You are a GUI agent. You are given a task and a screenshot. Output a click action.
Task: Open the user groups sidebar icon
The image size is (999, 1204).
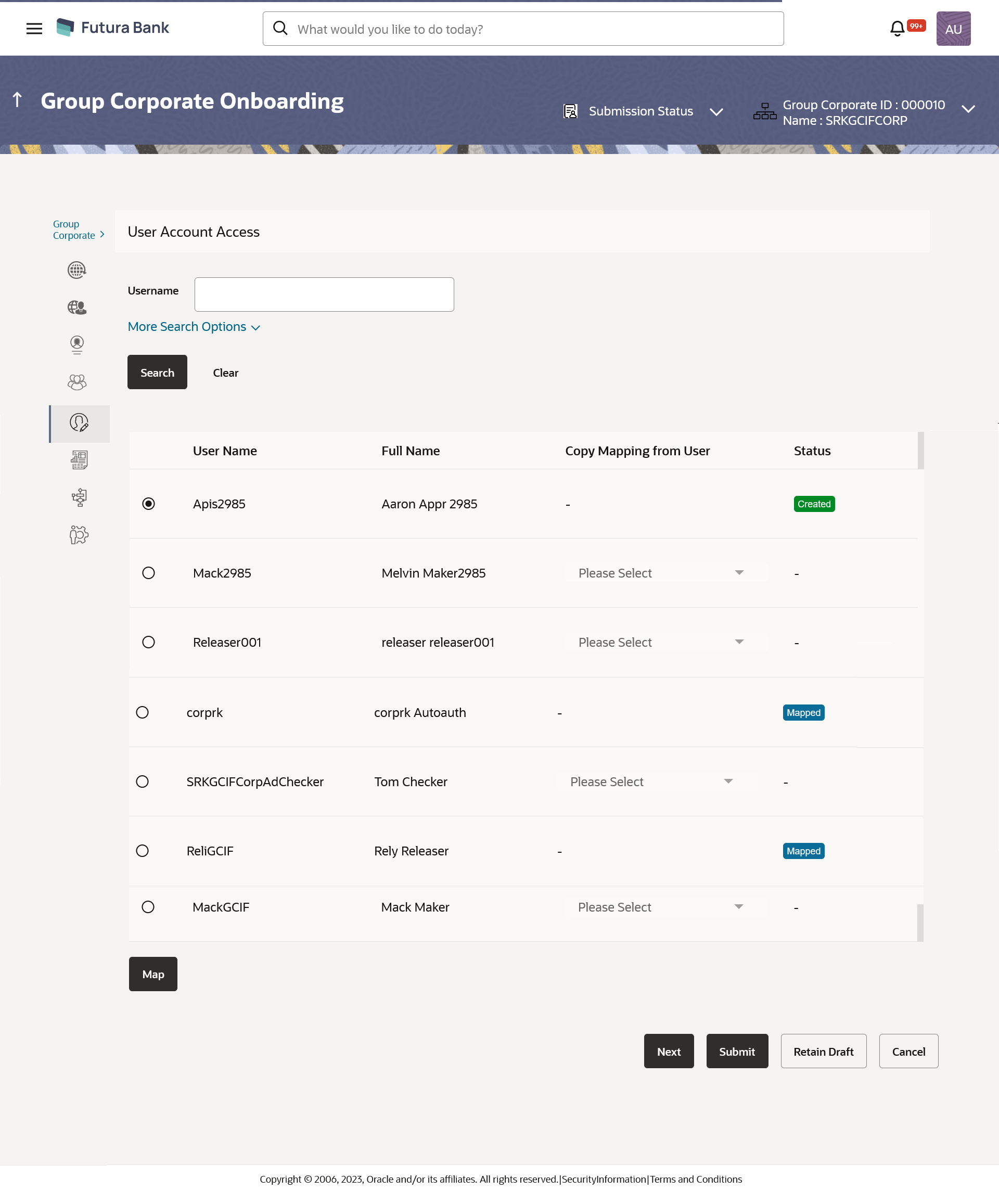tap(77, 382)
